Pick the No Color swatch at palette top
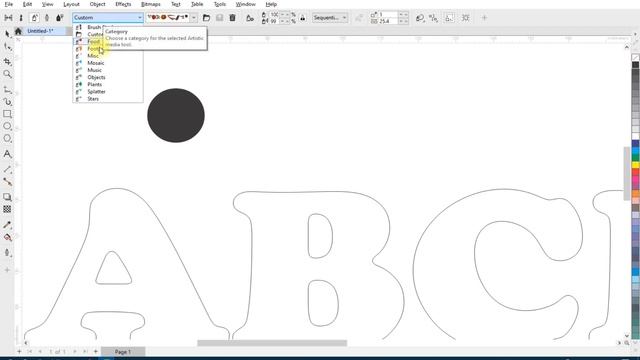This screenshot has height=360, width=640. tap(636, 58)
